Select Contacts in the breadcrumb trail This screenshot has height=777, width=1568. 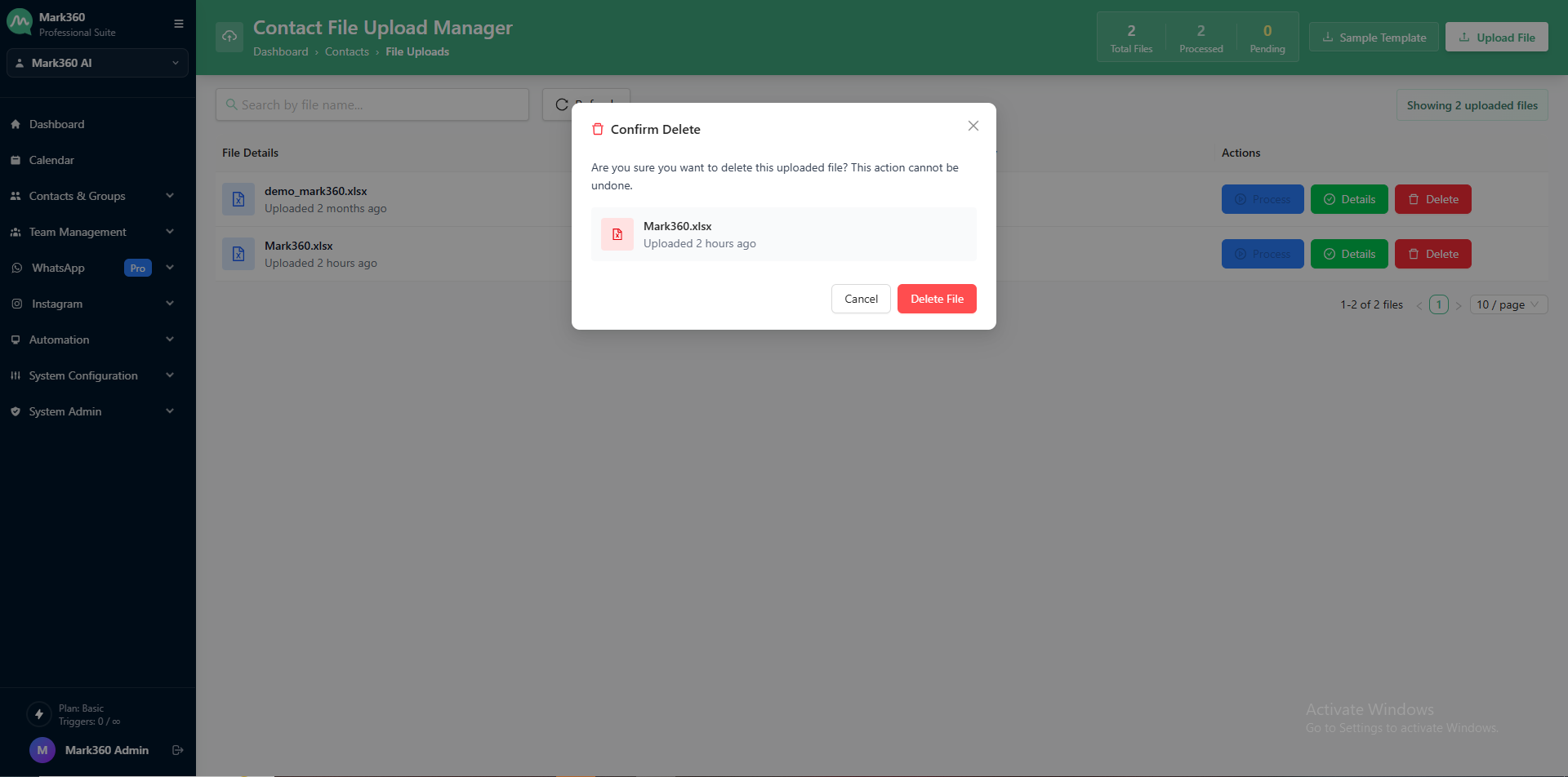(x=347, y=51)
